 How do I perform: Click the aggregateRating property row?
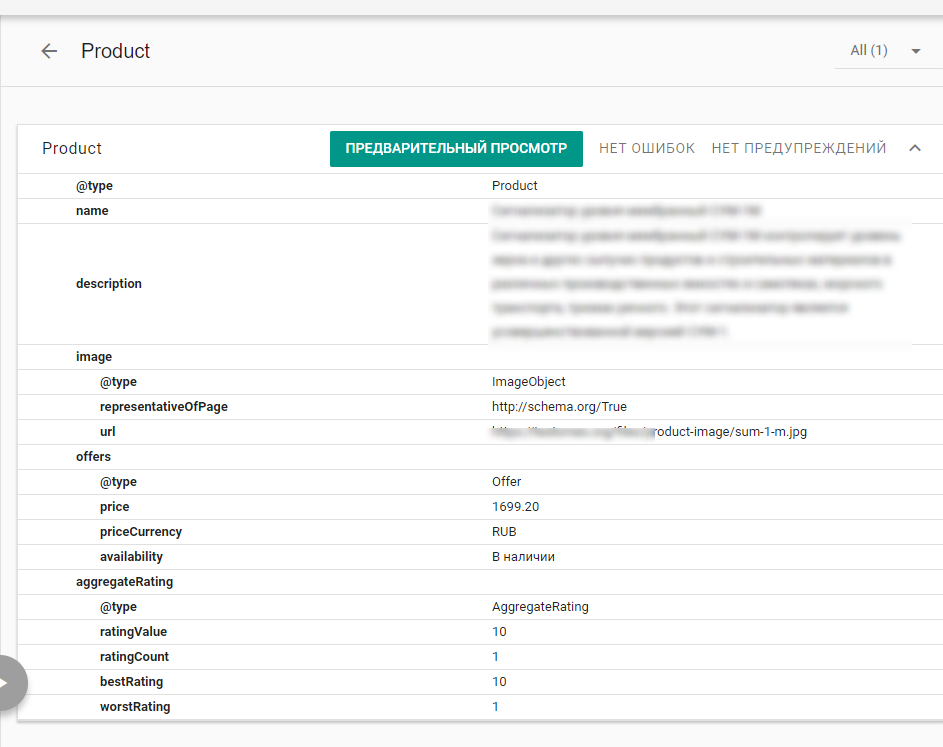[x=124, y=582]
